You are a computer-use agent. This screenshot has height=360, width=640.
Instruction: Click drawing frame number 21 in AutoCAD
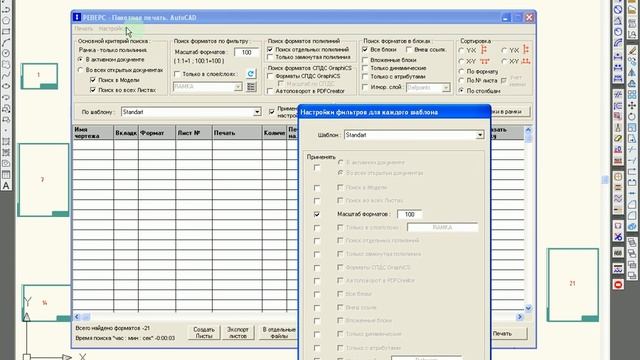point(572,284)
